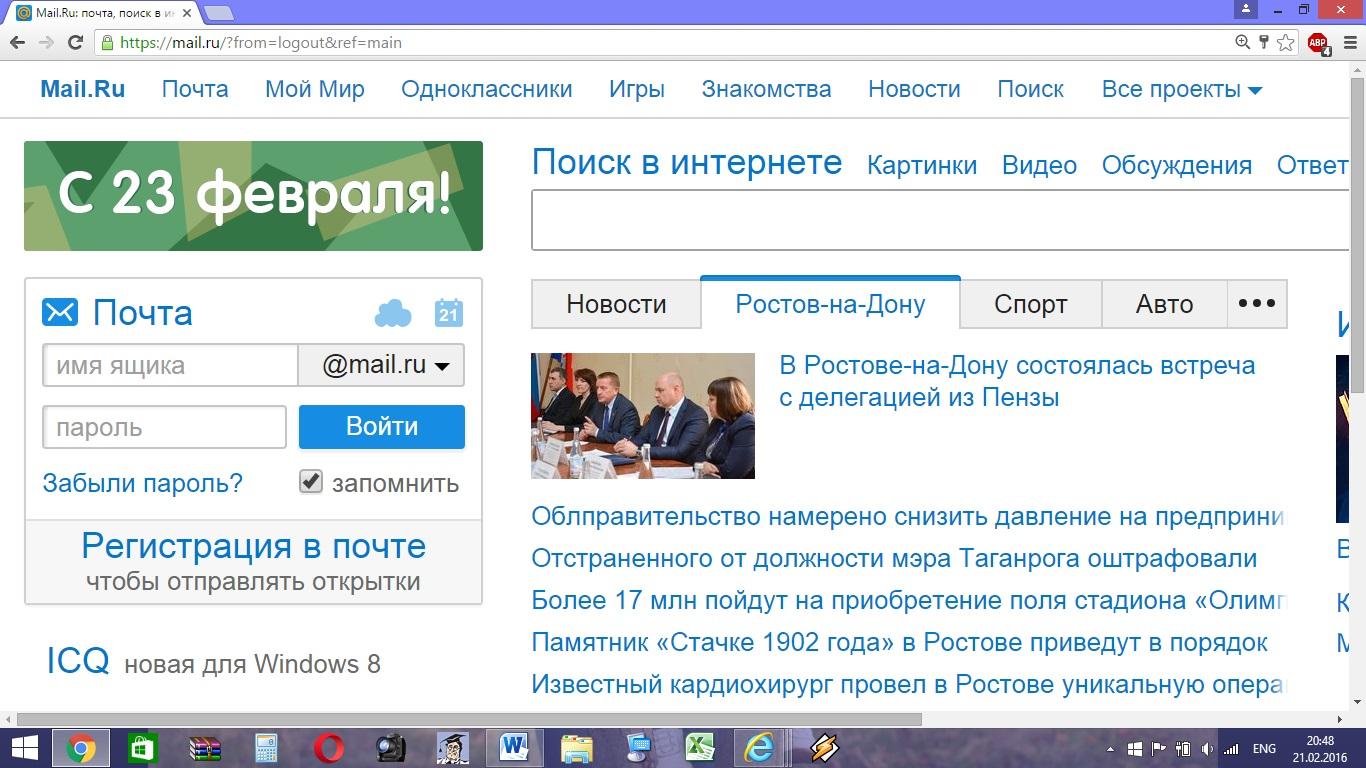Open Opera from the Windows taskbar
Viewport: 1366px width, 768px height.
pyautogui.click(x=329, y=748)
